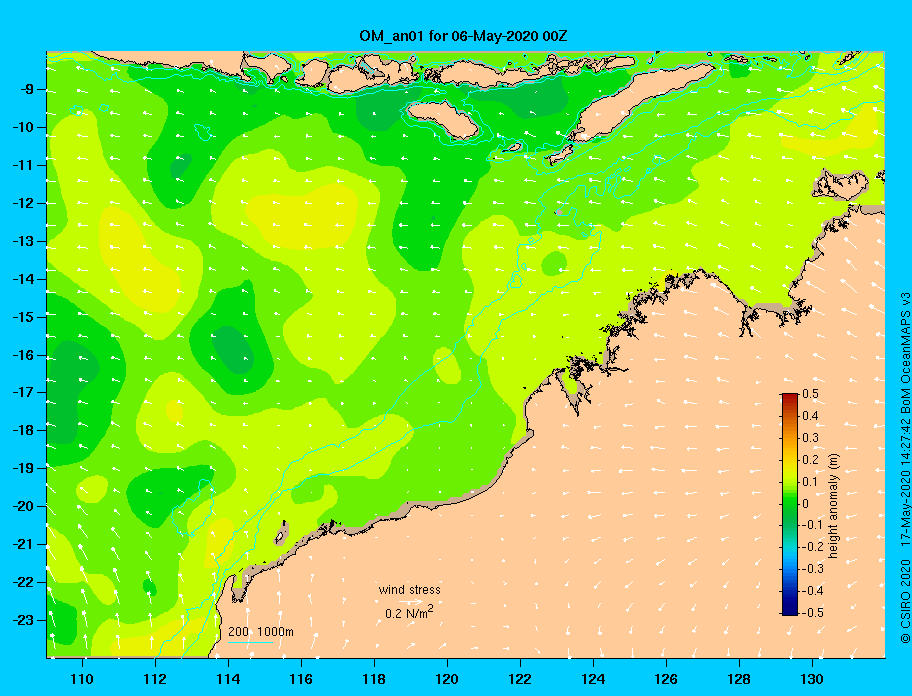This screenshot has height=696, width=912.
Task: Click longitude label 110
Action: coord(82,679)
